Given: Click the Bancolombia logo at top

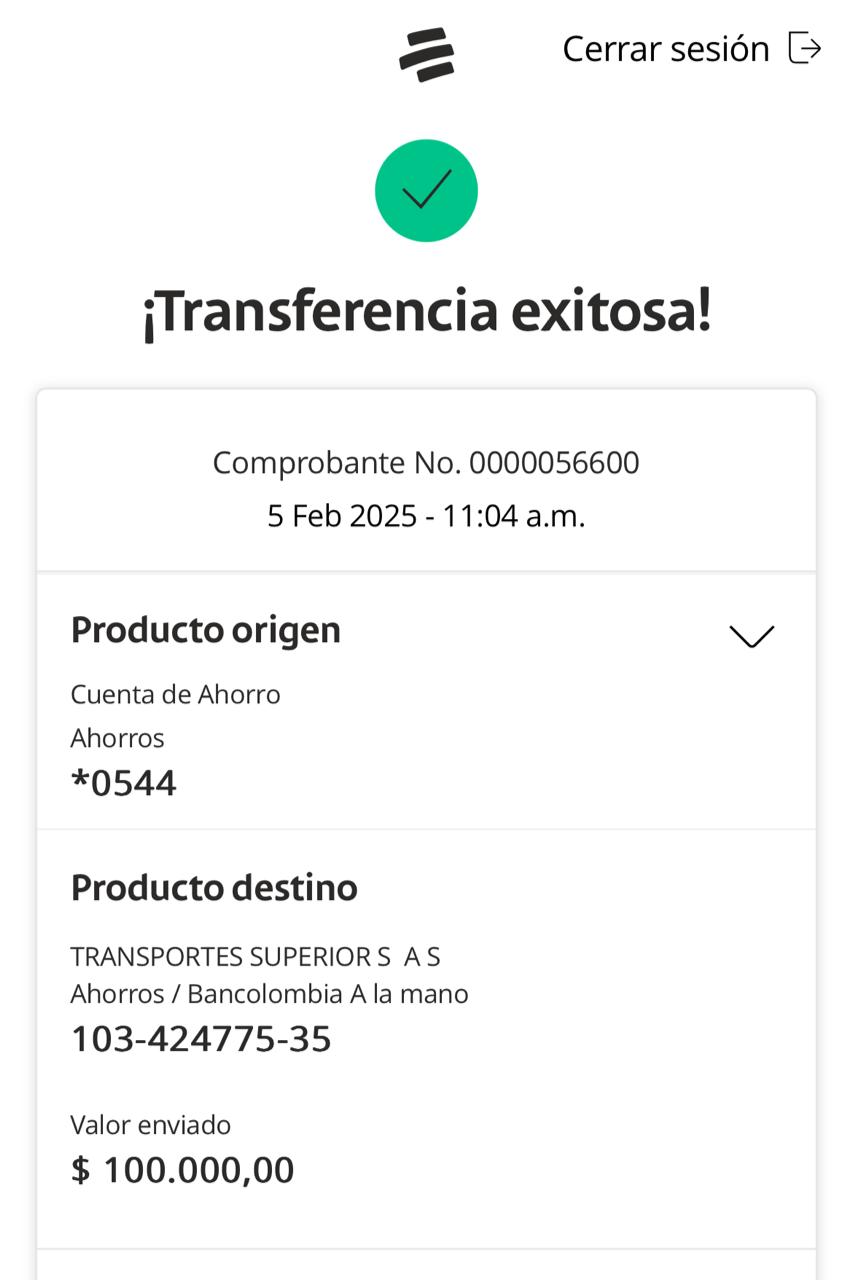Looking at the screenshot, I should [x=426, y=53].
